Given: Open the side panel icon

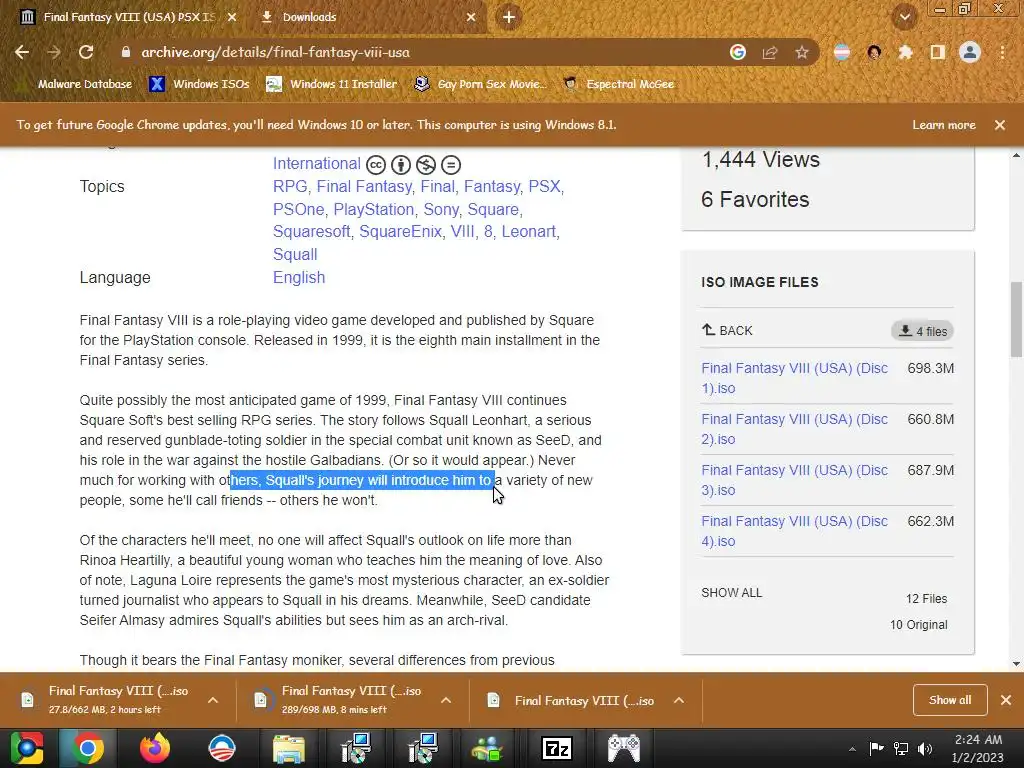Looking at the screenshot, I should point(938,52).
